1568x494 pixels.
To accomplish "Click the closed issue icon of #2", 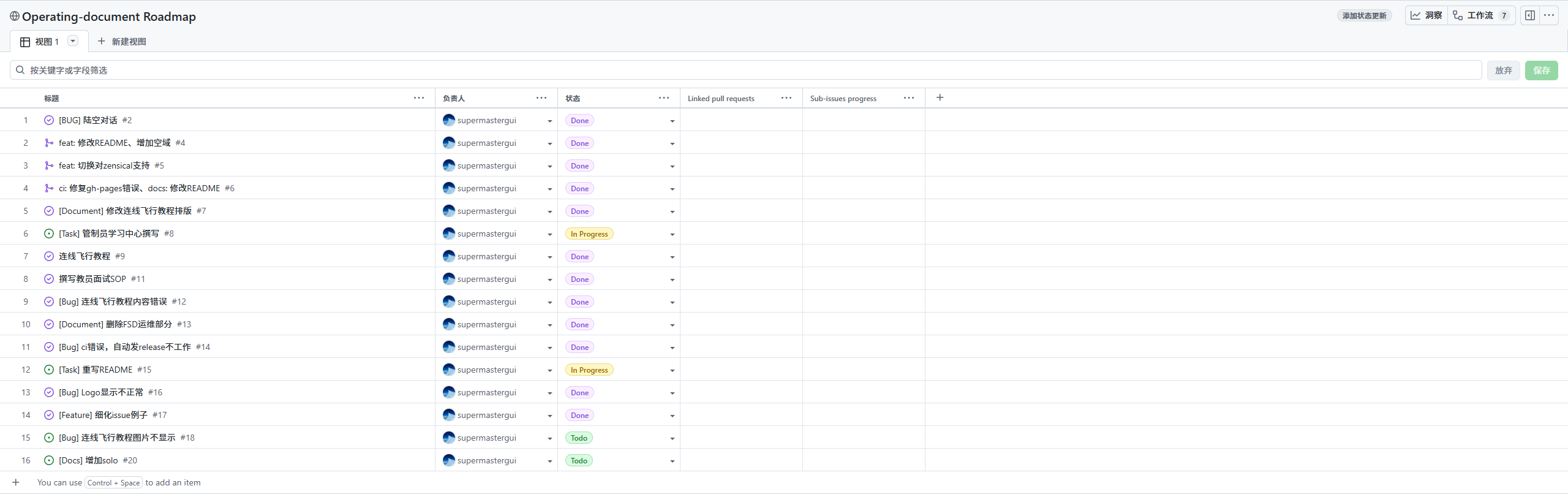I will [49, 120].
